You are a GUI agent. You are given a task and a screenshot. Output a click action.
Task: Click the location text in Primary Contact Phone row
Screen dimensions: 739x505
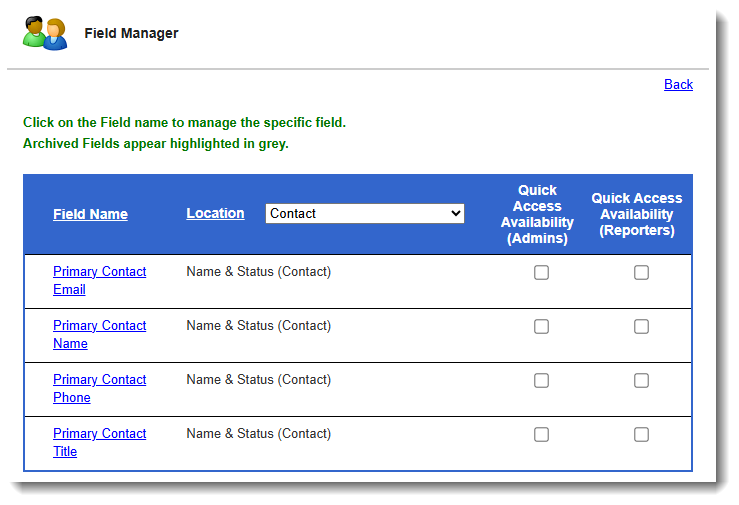click(259, 379)
